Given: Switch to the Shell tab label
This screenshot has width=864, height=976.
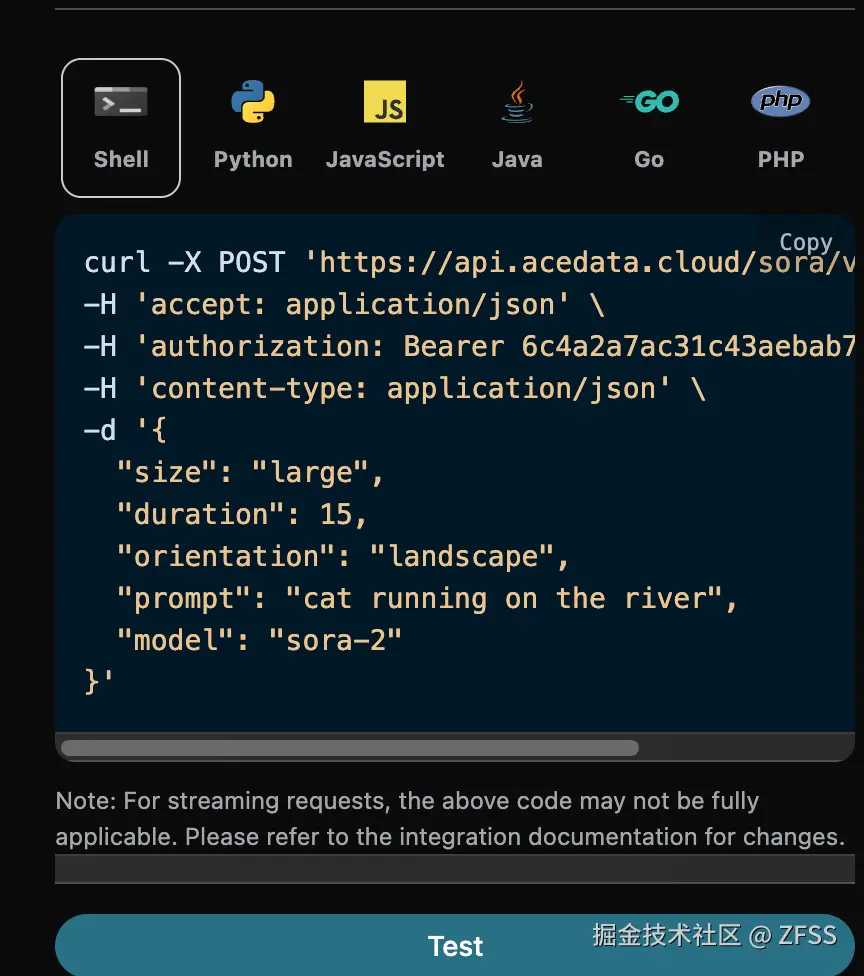Looking at the screenshot, I should coord(121,159).
